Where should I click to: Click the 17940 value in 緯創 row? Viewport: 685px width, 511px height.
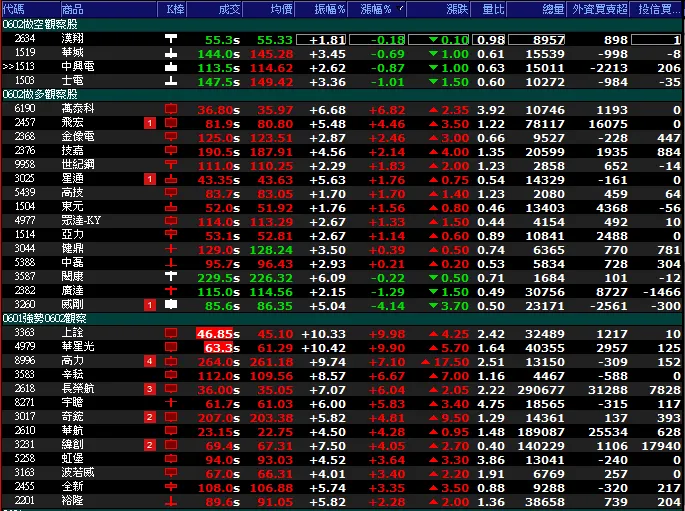coord(661,445)
